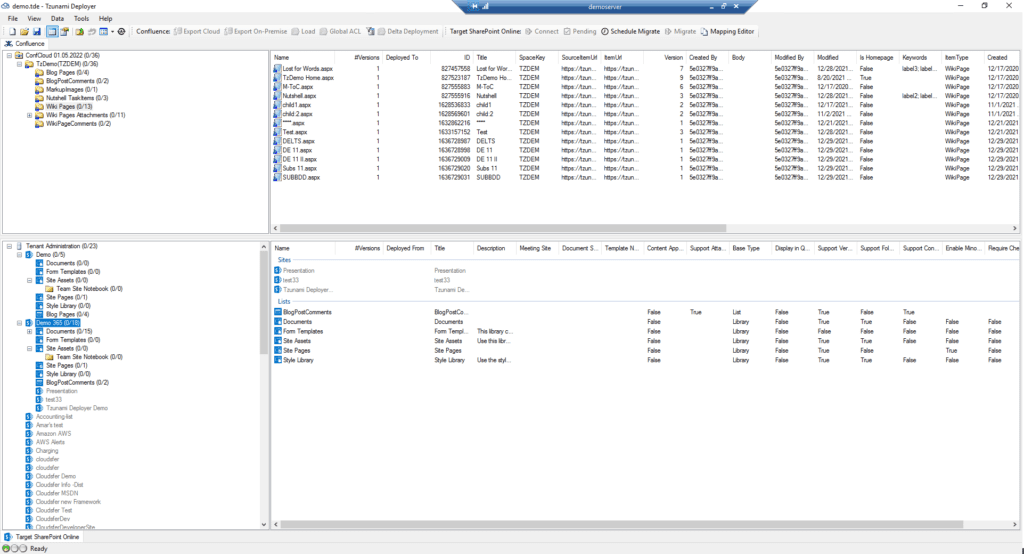The image size is (1024, 554).
Task: Select Blog Pages (0/4) Confluence folder icon
Action: tap(40, 73)
